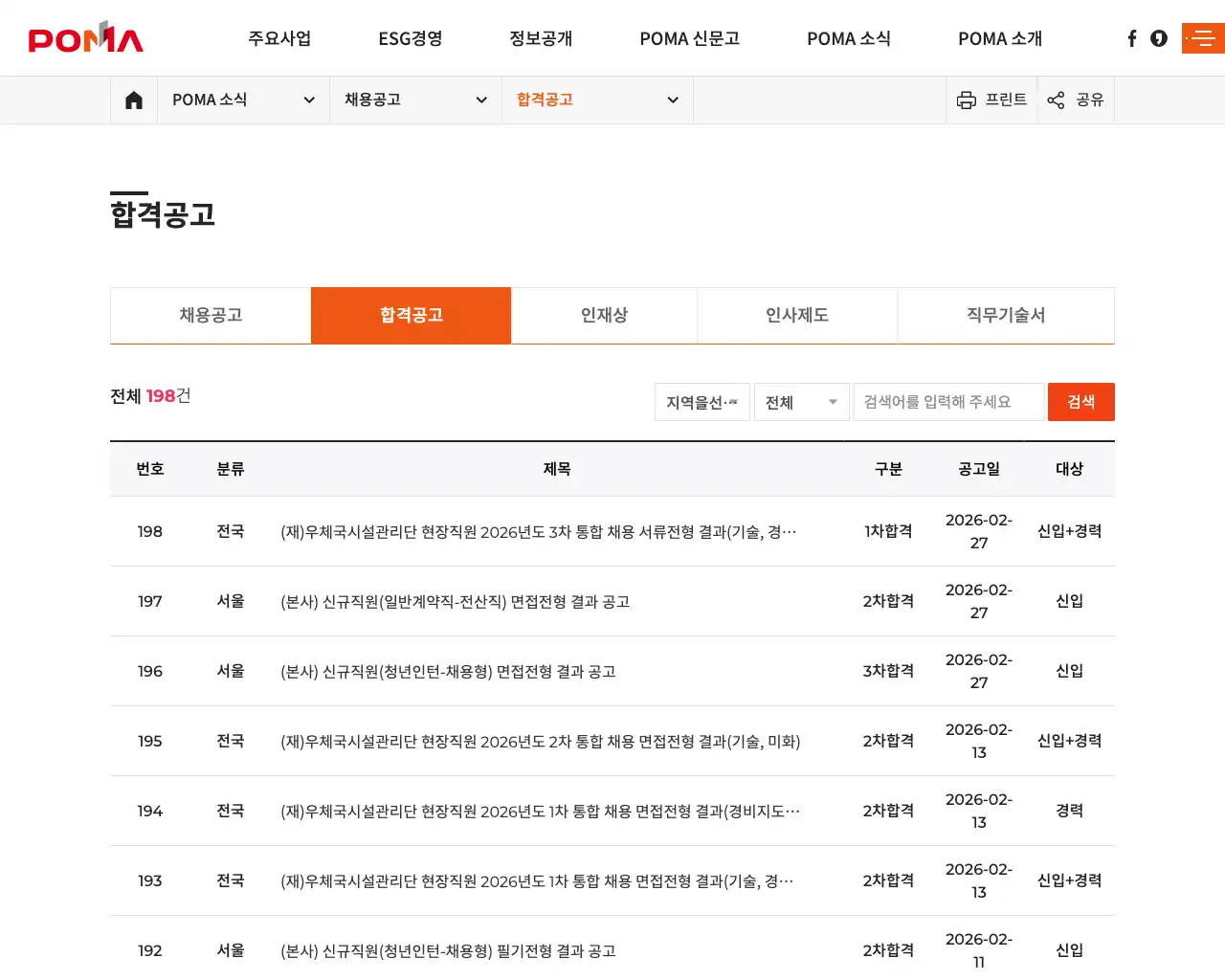Image resolution: width=1225 pixels, height=980 pixels.
Task: Expand the 채용공고 breadcrumb dropdown
Action: pos(415,100)
